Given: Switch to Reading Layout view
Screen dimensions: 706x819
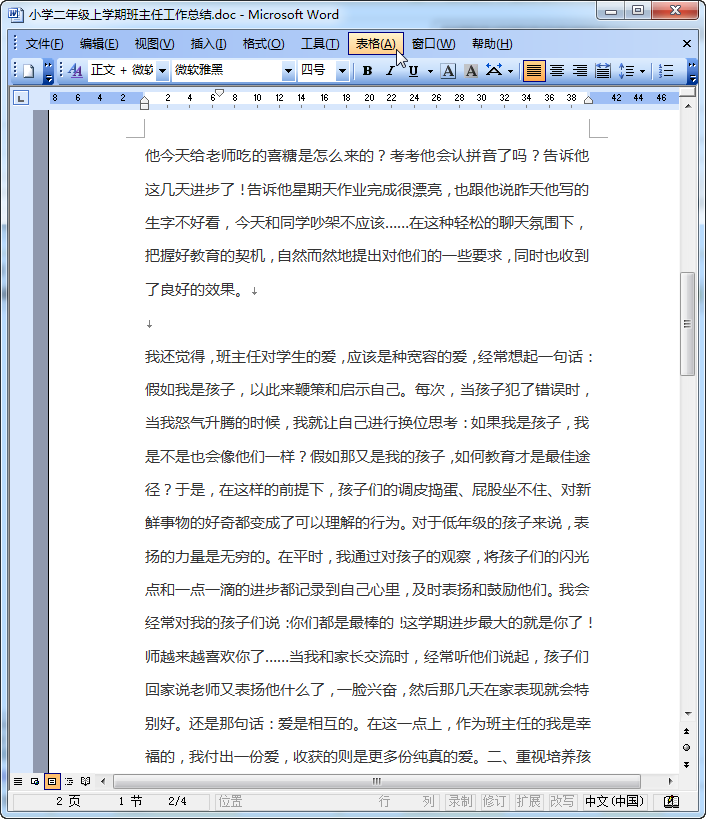Looking at the screenshot, I should click(86, 781).
